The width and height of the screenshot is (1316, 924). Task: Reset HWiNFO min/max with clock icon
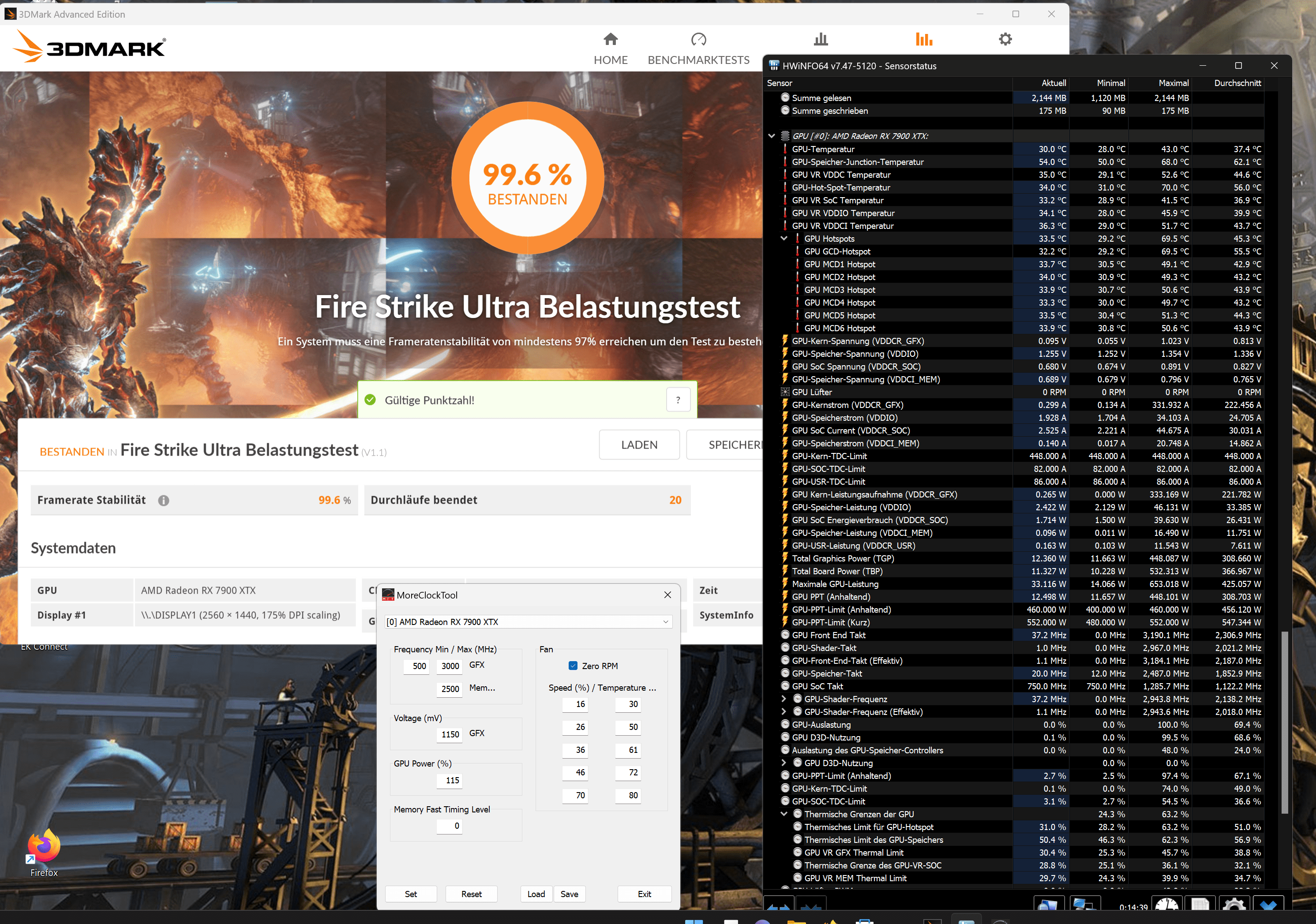[x=1166, y=905]
